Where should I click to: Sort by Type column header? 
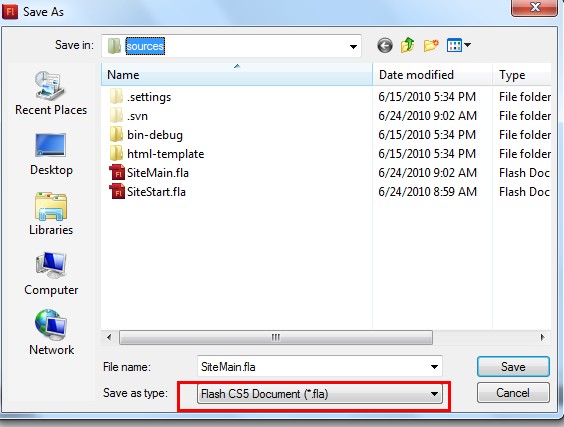tap(522, 75)
